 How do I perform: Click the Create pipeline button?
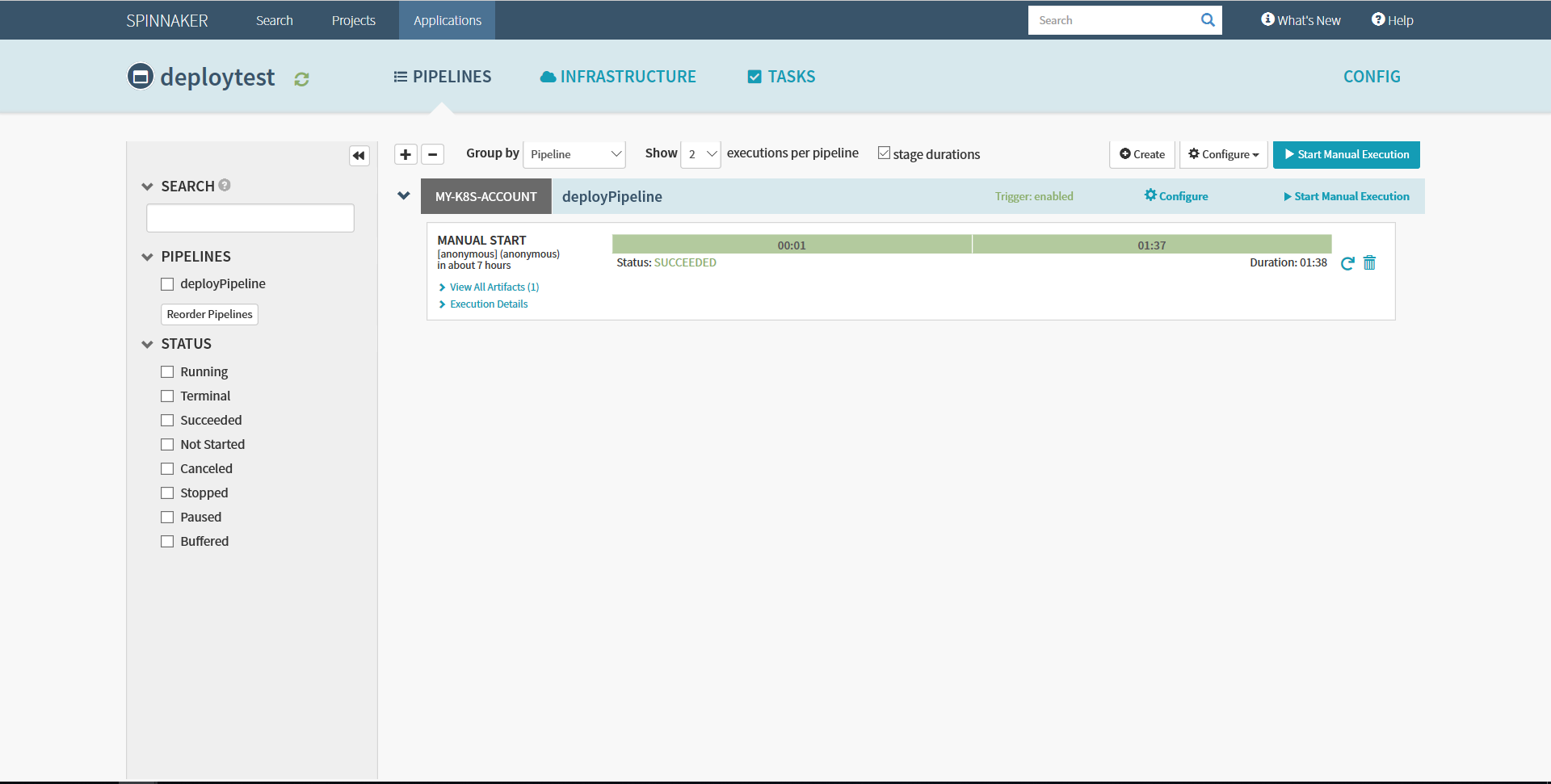click(x=1142, y=154)
